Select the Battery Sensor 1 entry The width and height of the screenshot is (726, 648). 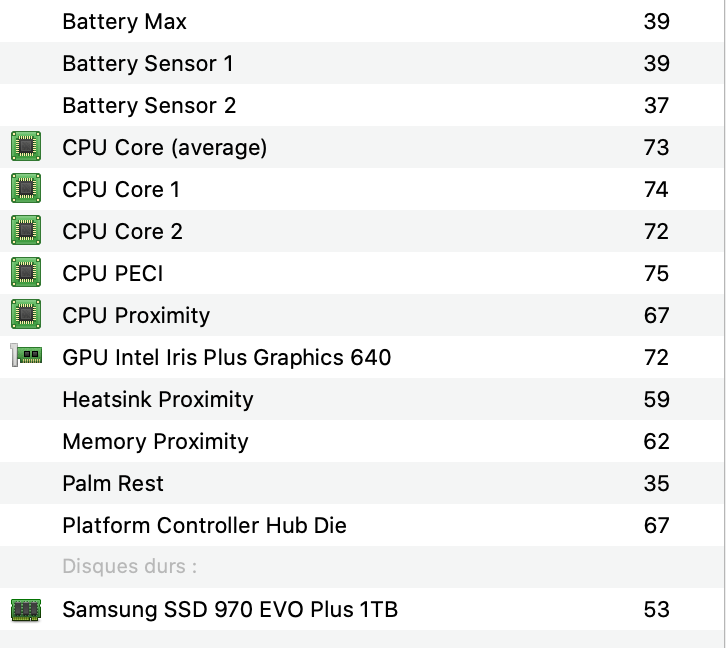coord(148,63)
